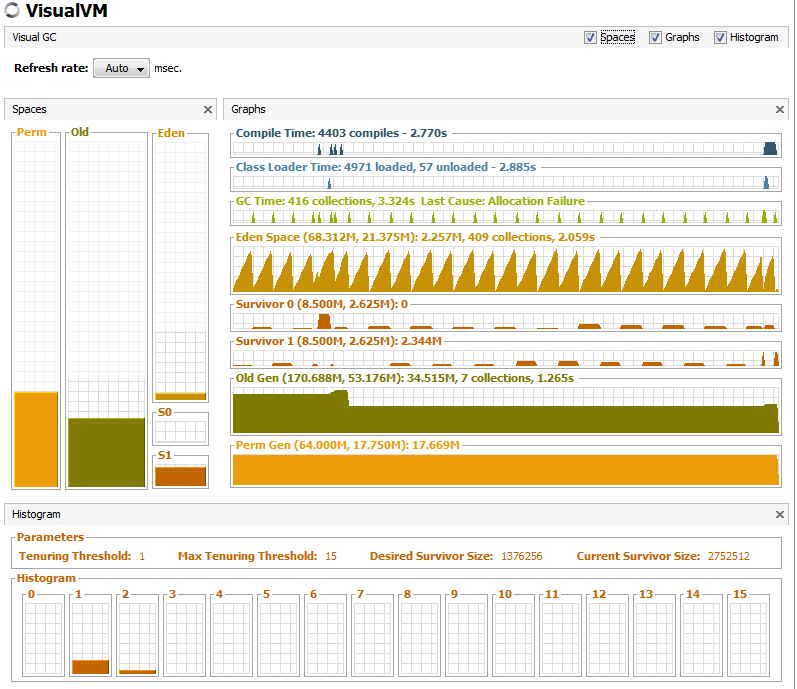The image size is (797, 689).
Task: Click the 'Refresh rate:' label
Action: (x=51, y=68)
